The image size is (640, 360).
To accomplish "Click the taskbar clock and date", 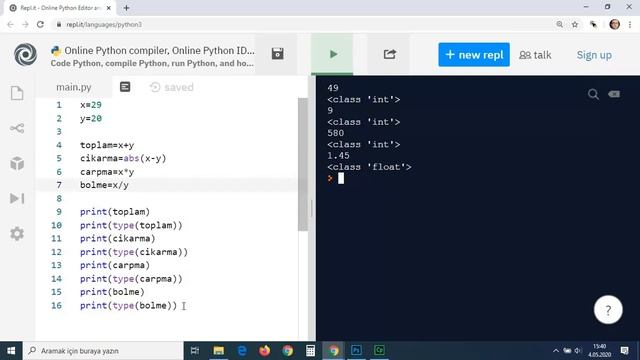I will (x=599, y=351).
